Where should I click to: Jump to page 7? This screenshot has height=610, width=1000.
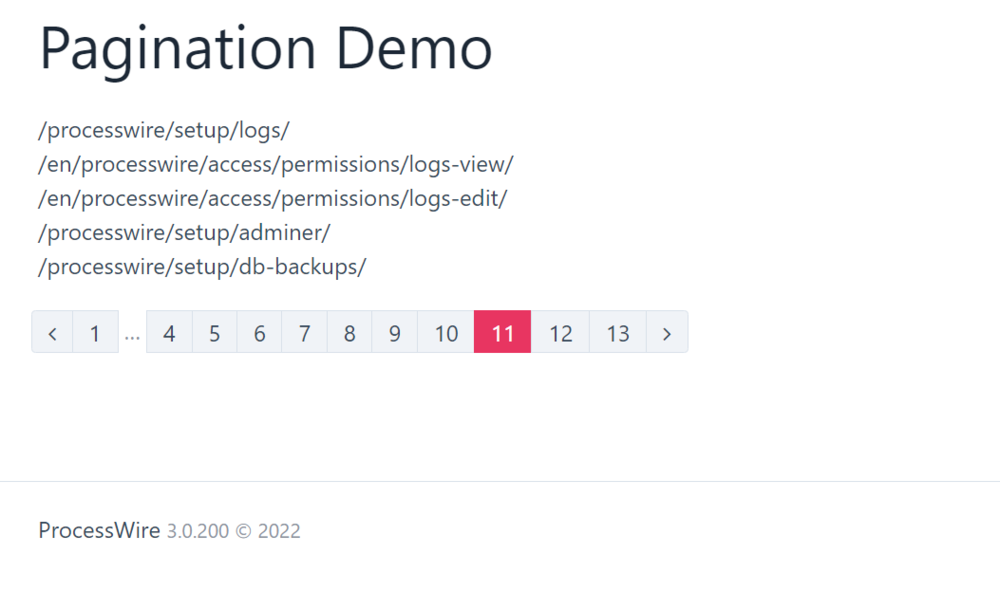click(304, 332)
